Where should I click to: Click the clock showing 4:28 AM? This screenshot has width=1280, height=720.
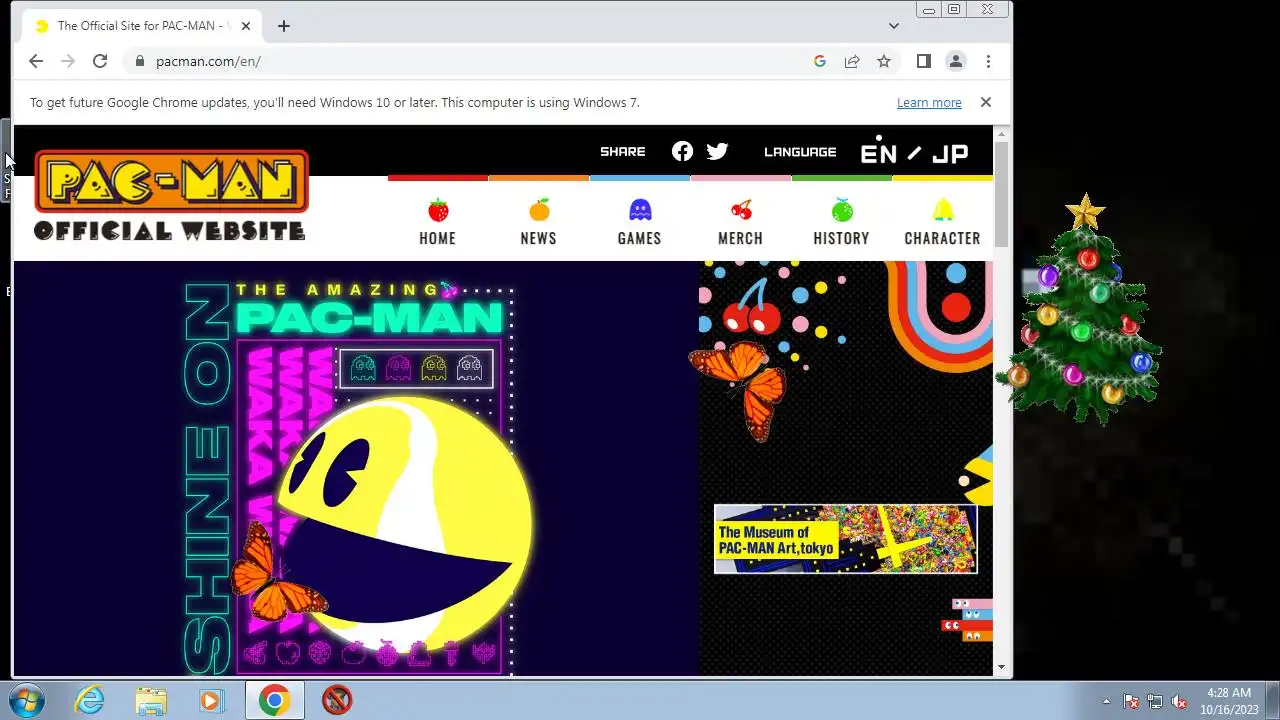[1228, 700]
